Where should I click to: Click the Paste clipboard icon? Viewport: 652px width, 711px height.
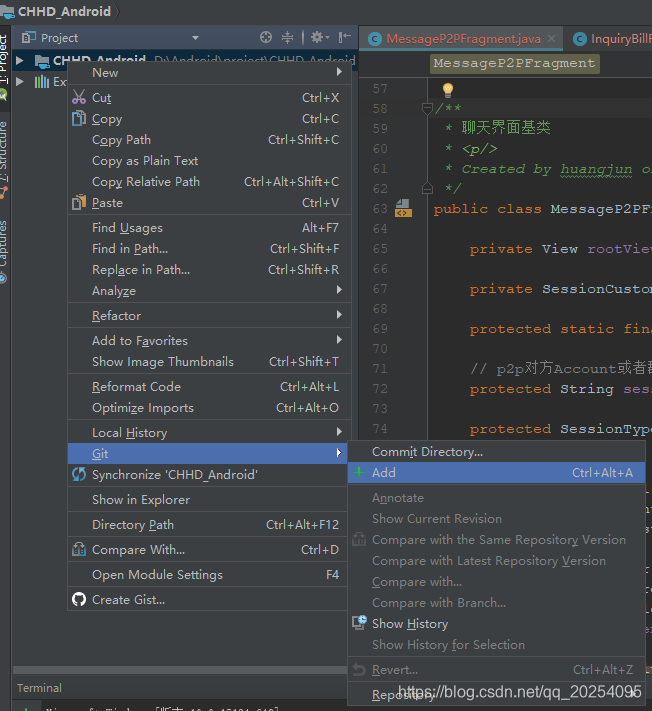tap(79, 202)
